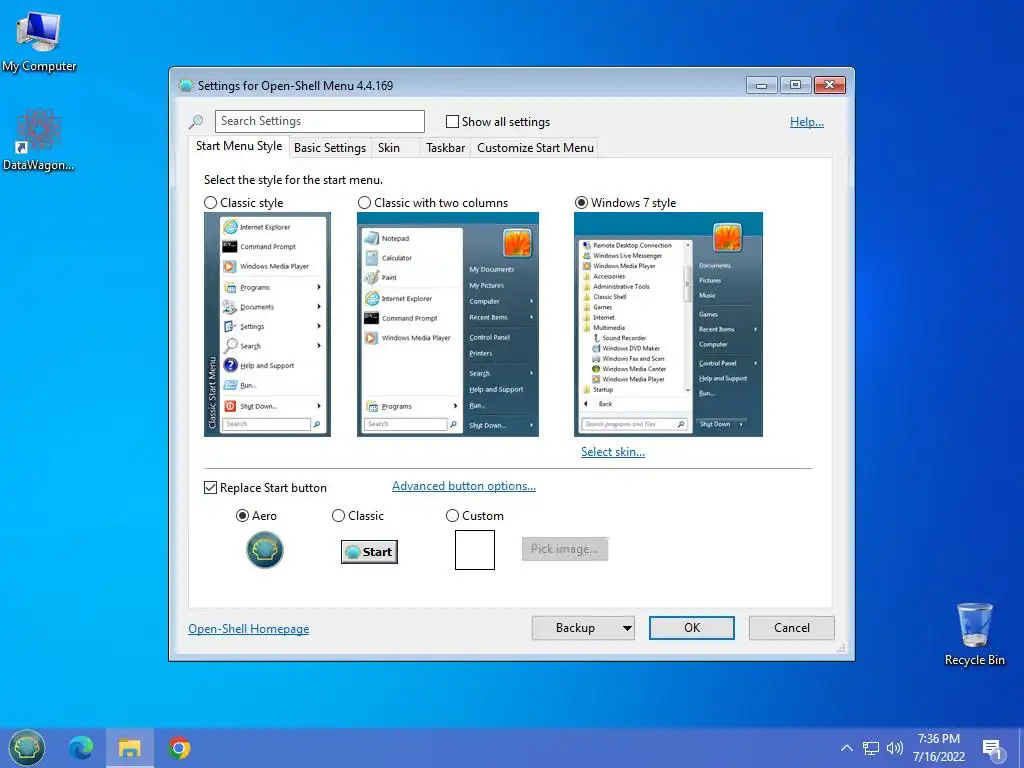Screen dimensions: 1024x768
Task: Open the Help... link
Action: tap(807, 122)
